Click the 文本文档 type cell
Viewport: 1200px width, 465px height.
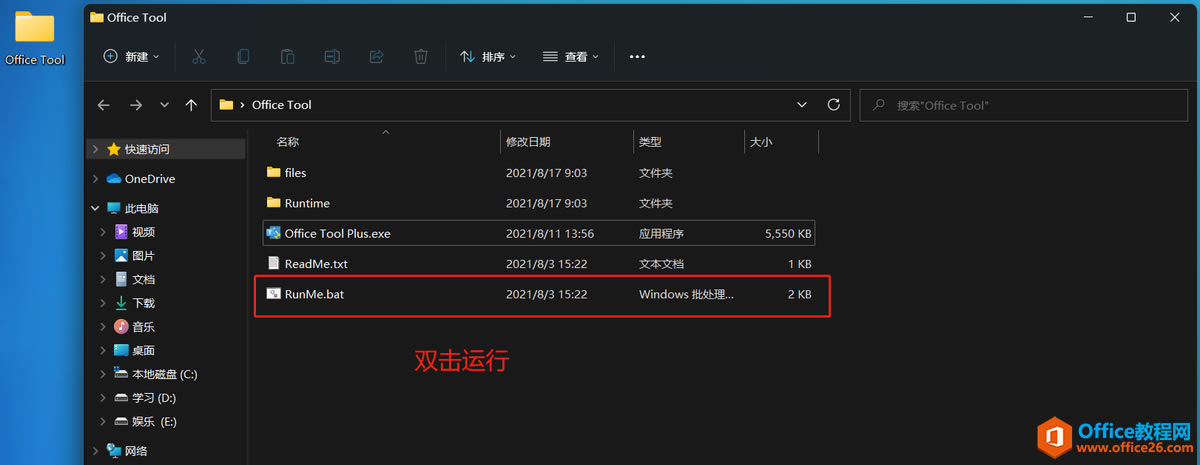[662, 264]
